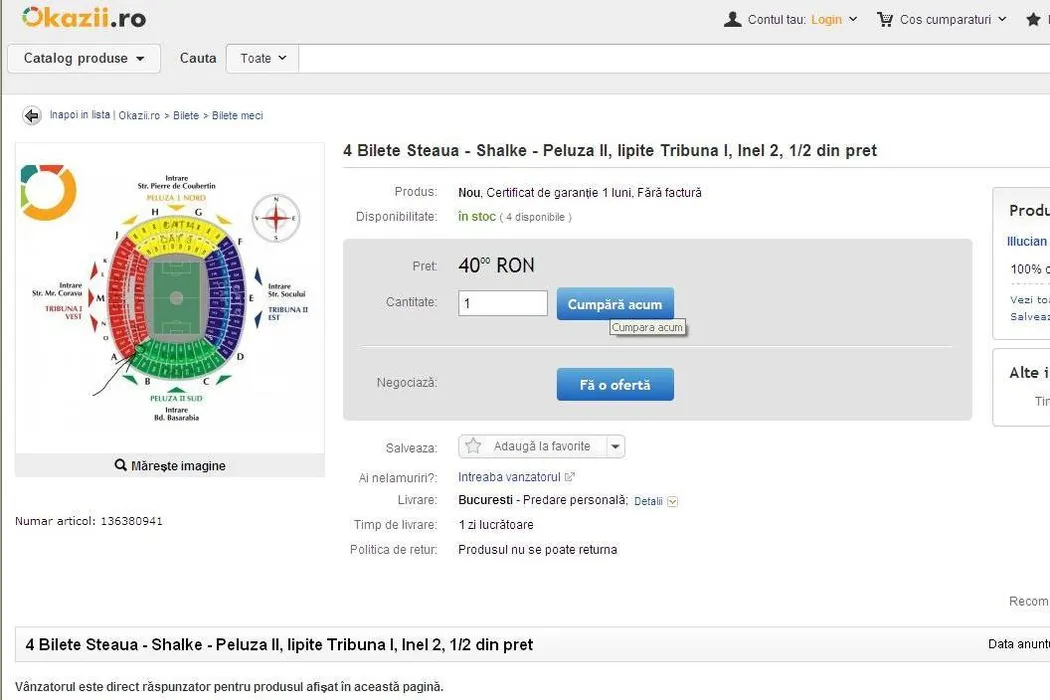This screenshot has width=1050, height=700.
Task: Click the star icon beside Adaugă la favorite
Action: (474, 447)
